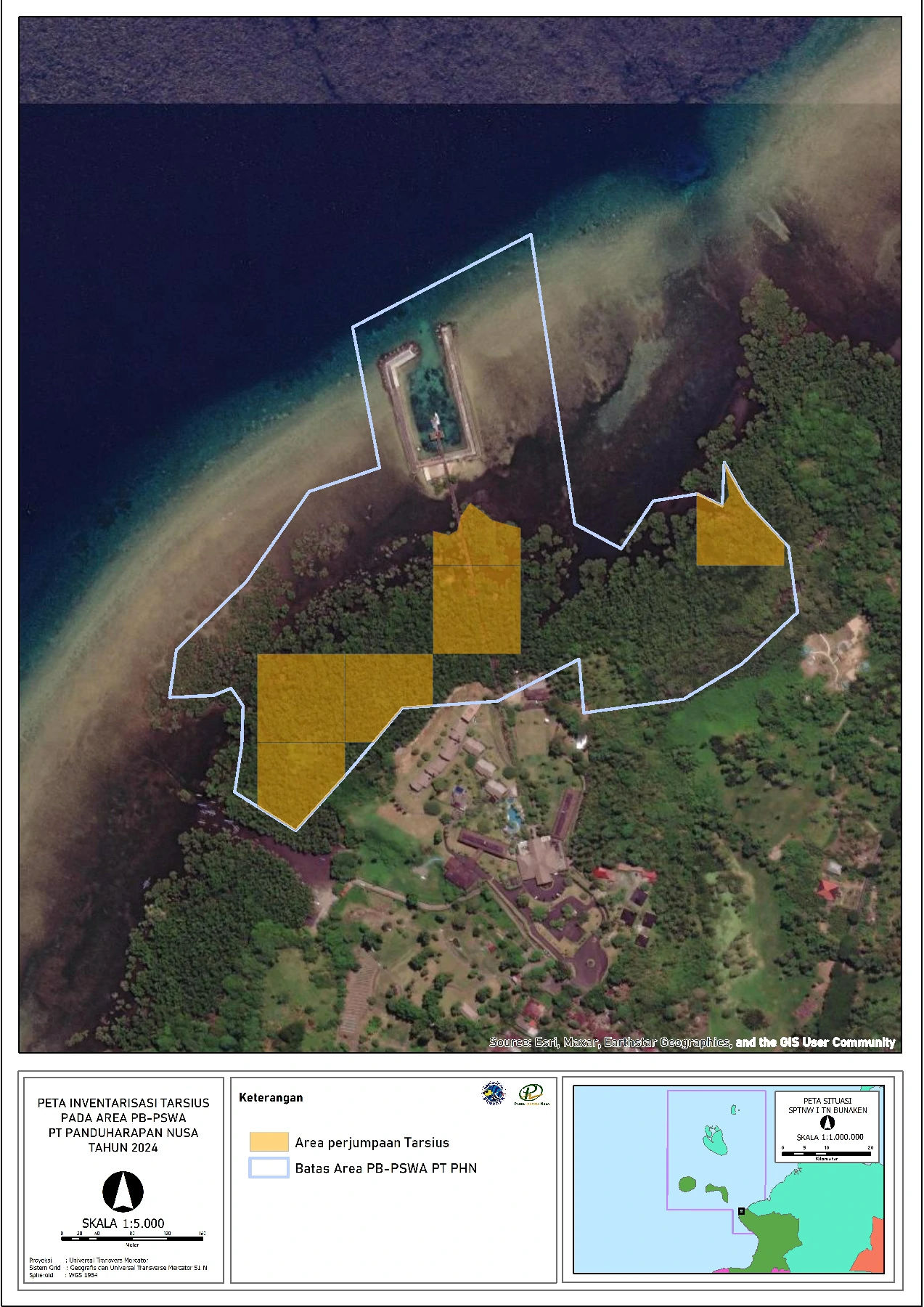Click the blue Bunaken park logo
Screen dimensions: 924x1307
(494, 1094)
